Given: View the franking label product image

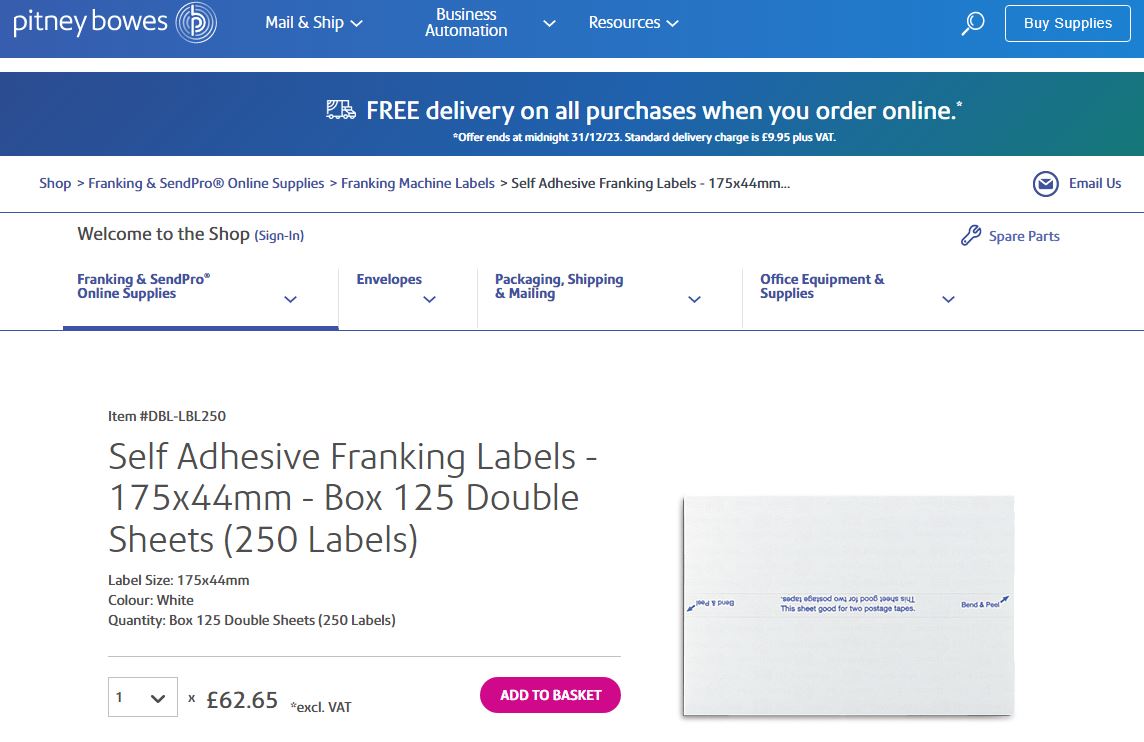Looking at the screenshot, I should (x=847, y=605).
